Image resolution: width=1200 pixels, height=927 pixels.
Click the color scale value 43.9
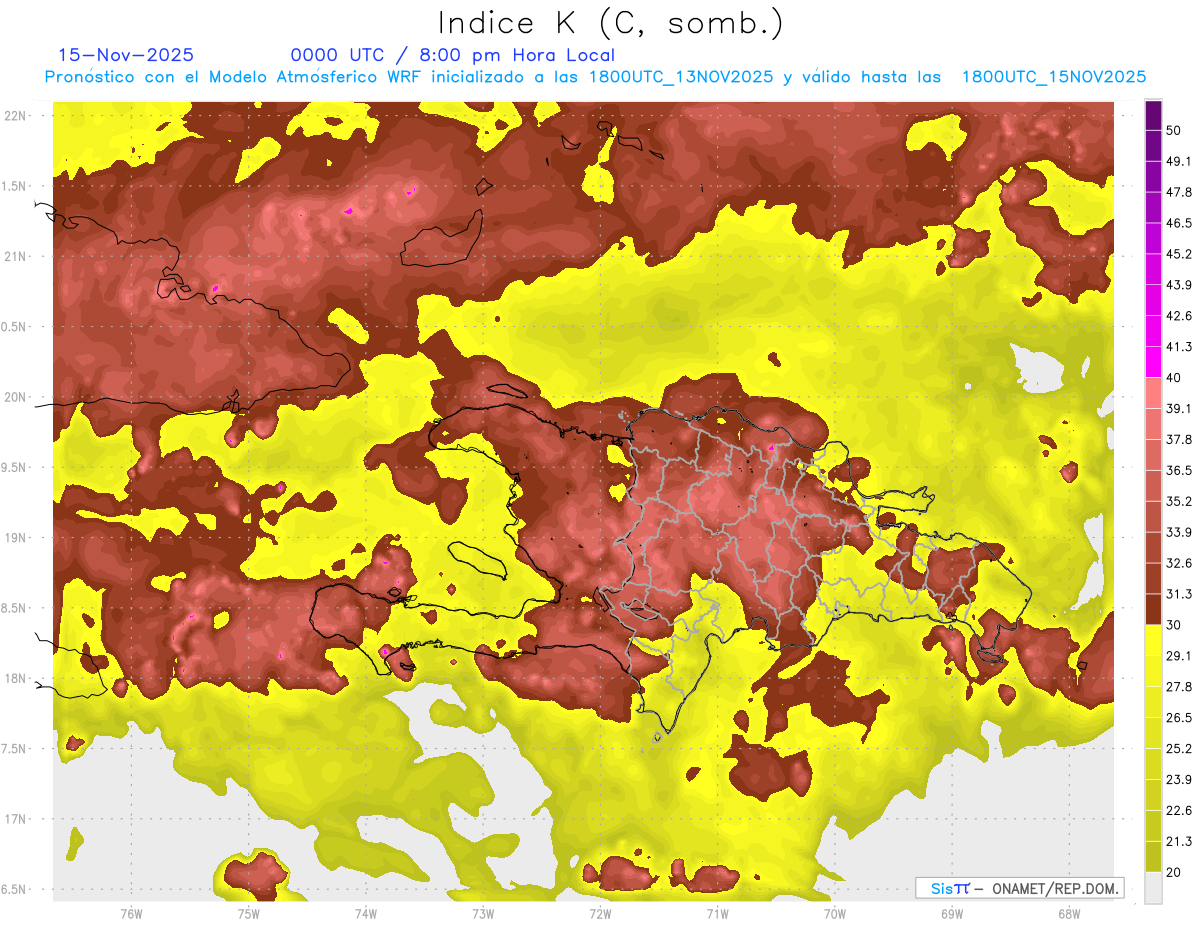pos(1178,285)
